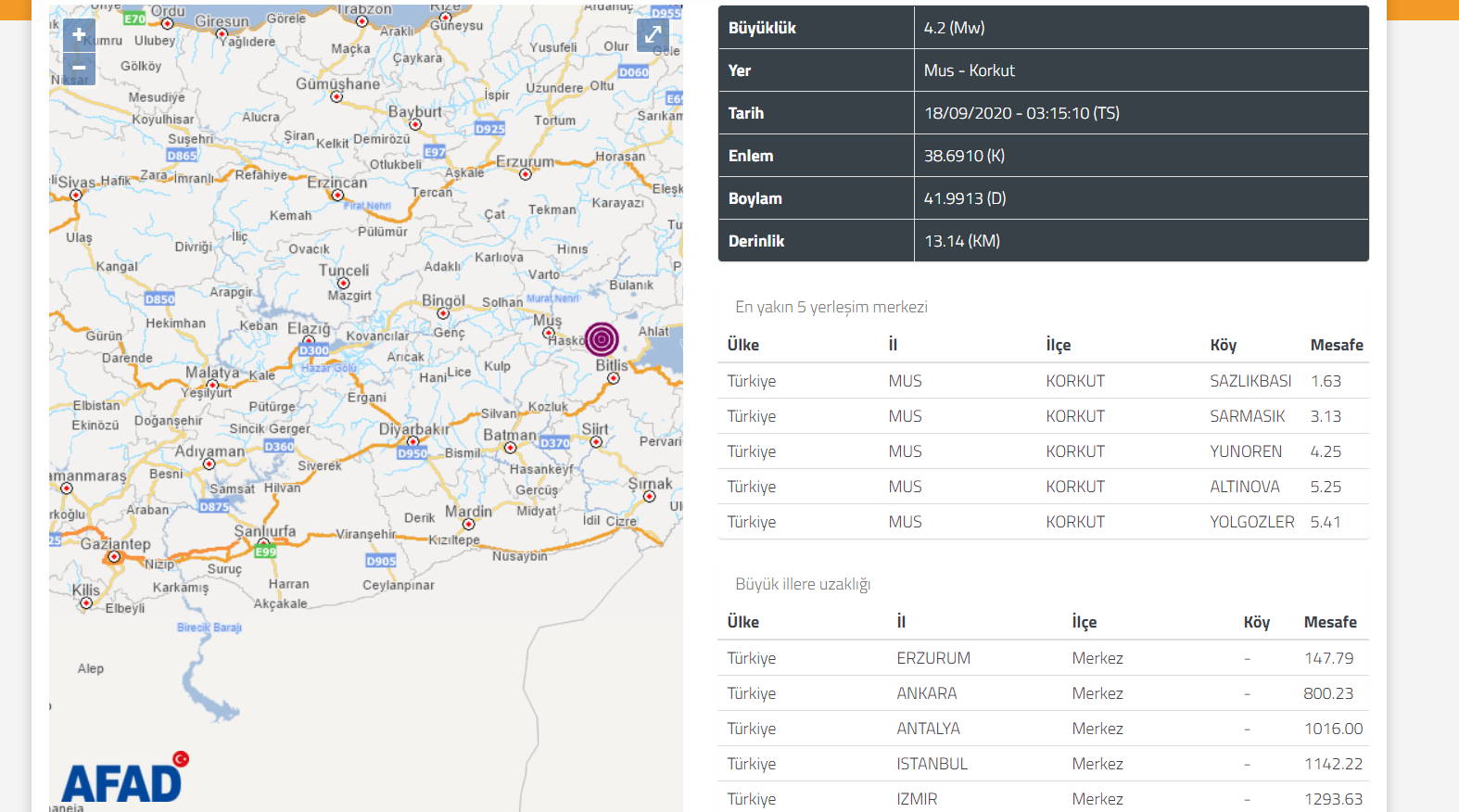Click the AFAD logo on the map
1459x812 pixels.
pos(123,780)
